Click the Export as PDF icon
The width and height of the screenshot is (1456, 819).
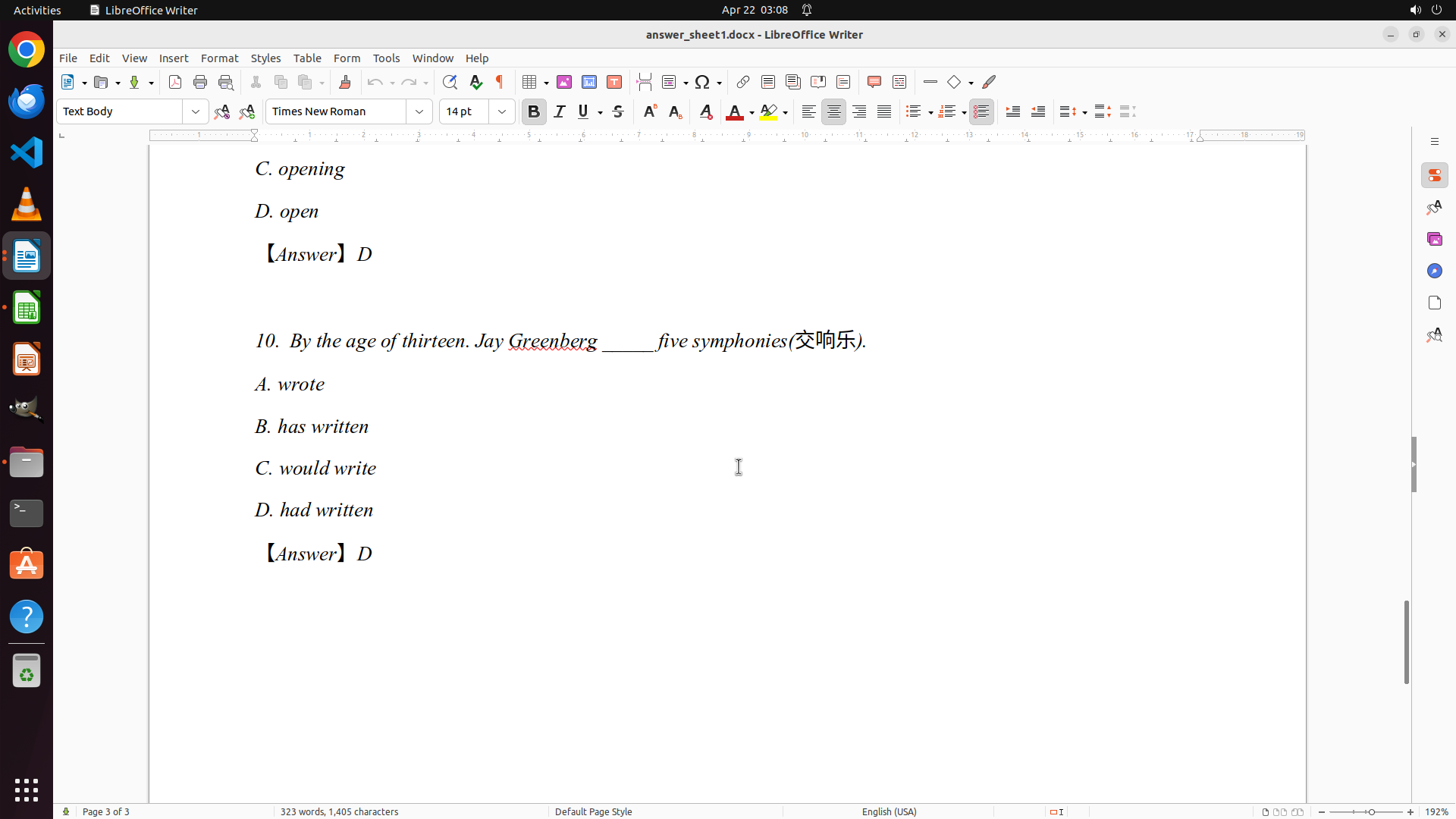[x=175, y=82]
